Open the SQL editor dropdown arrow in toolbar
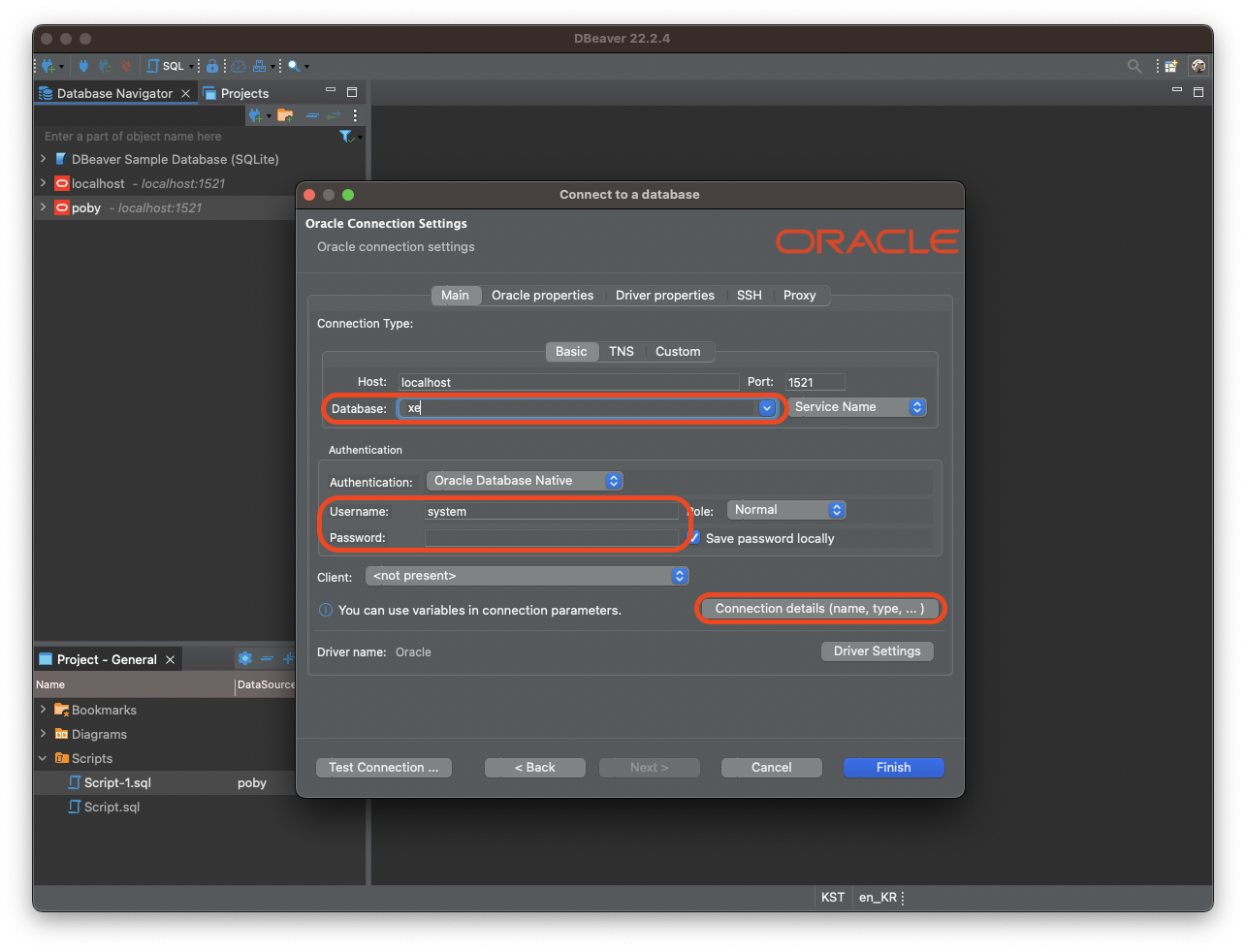 191,67
